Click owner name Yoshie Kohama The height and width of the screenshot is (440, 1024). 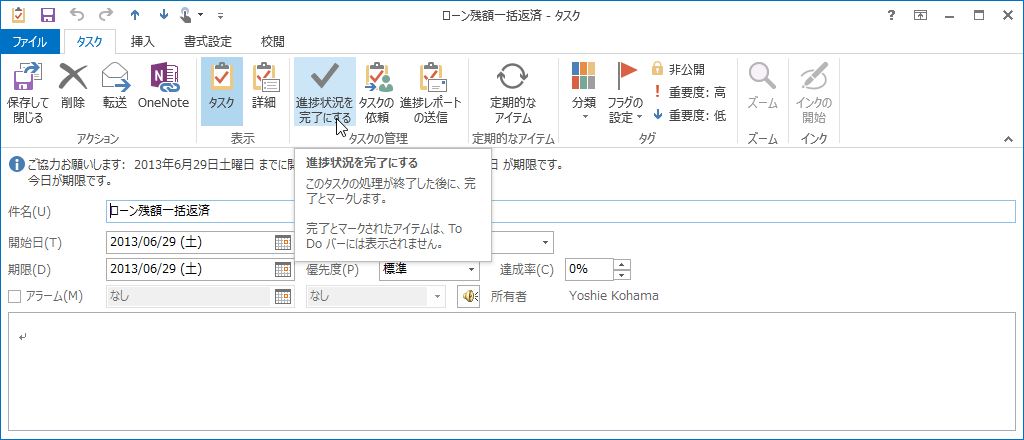click(x=614, y=296)
